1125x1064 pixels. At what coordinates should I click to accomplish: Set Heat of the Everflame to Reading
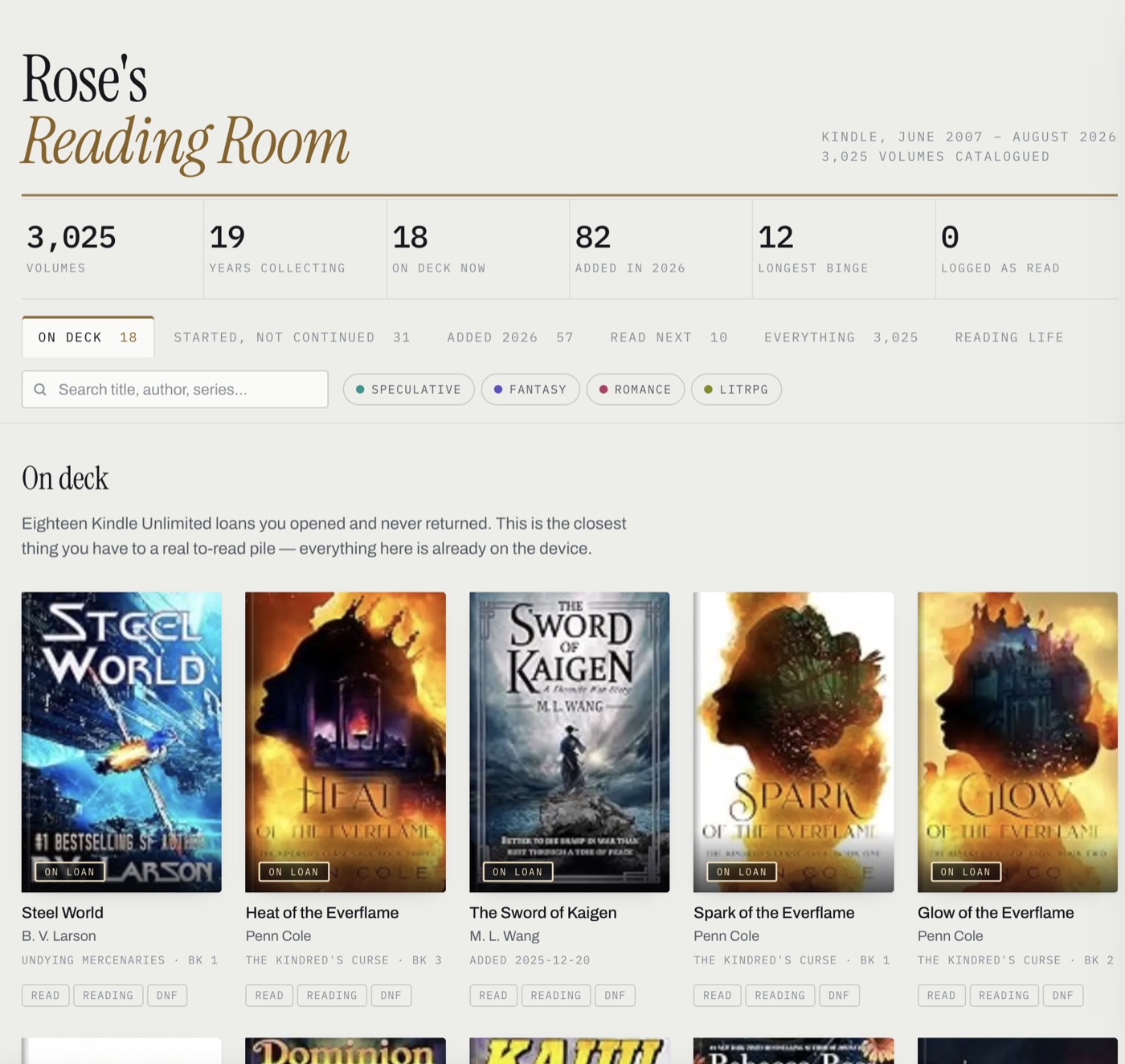pyautogui.click(x=332, y=996)
